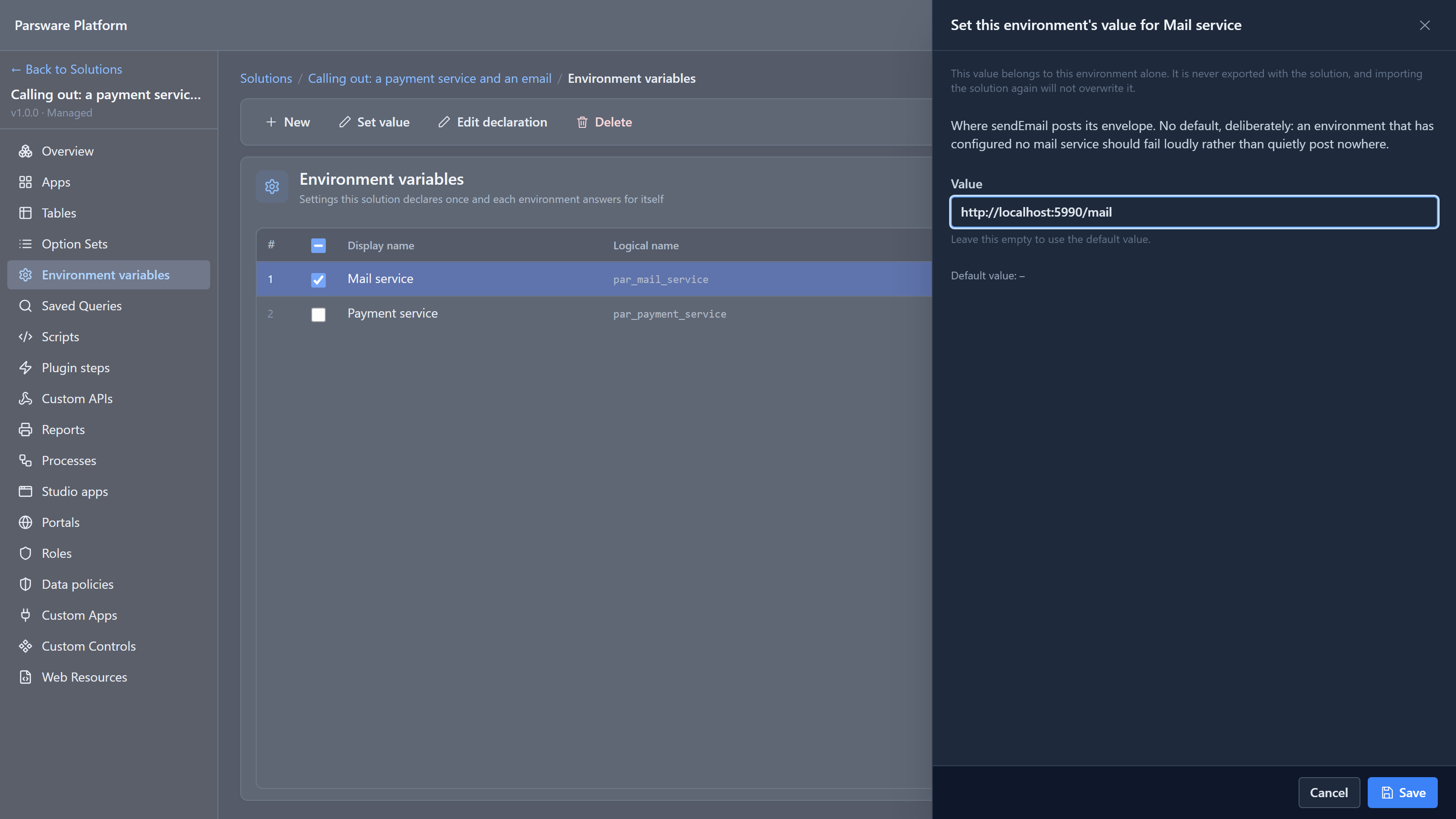This screenshot has width=1456, height=819.
Task: Open Saved Queries menu item
Action: [x=109, y=306]
